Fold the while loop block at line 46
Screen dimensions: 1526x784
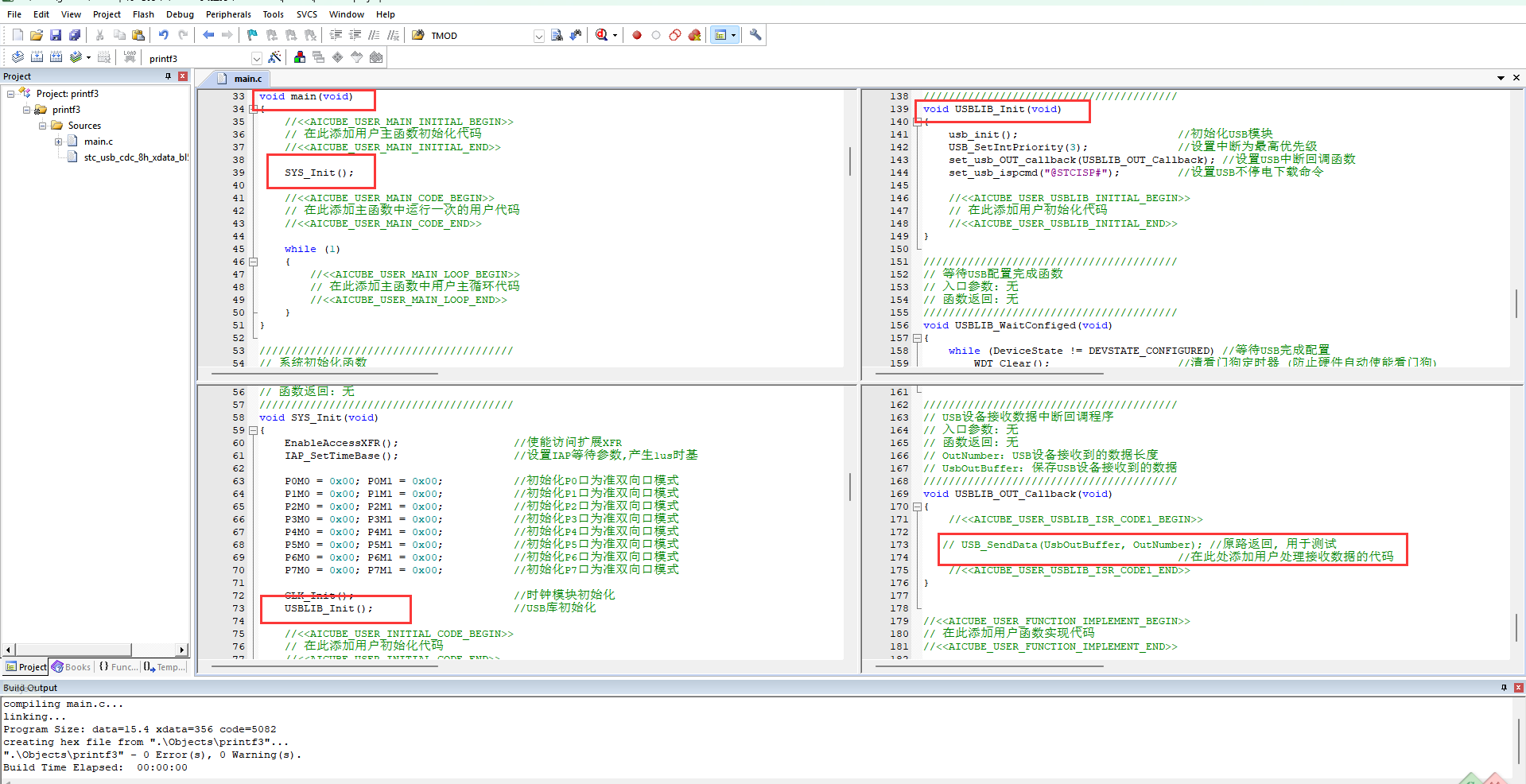254,262
